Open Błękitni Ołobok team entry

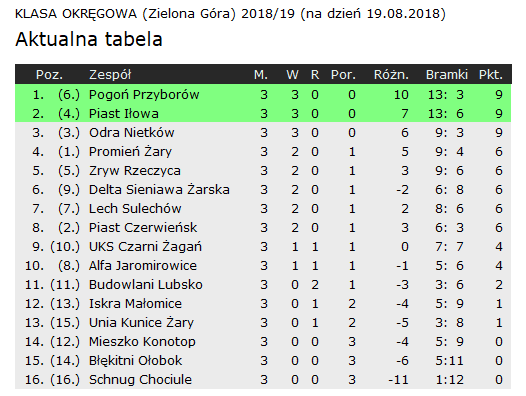[135, 361]
